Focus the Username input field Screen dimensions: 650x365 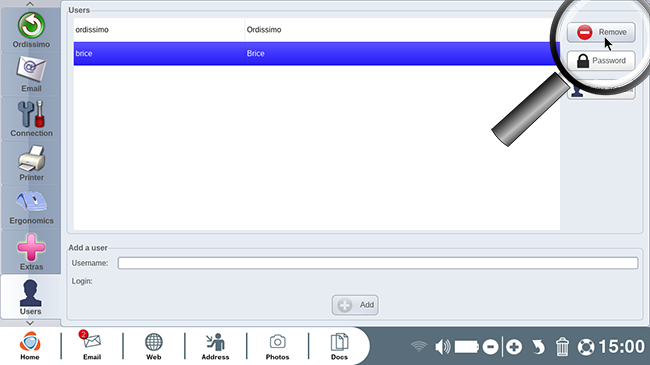pyautogui.click(x=378, y=263)
